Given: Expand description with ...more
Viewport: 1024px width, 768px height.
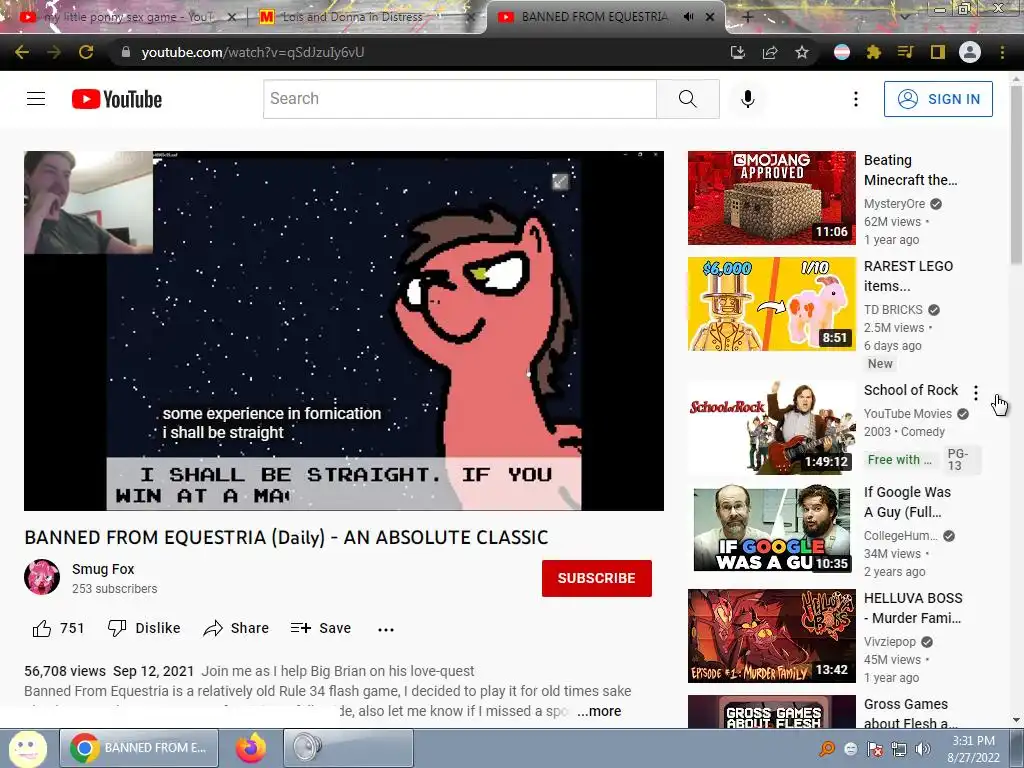Looking at the screenshot, I should (x=599, y=711).
